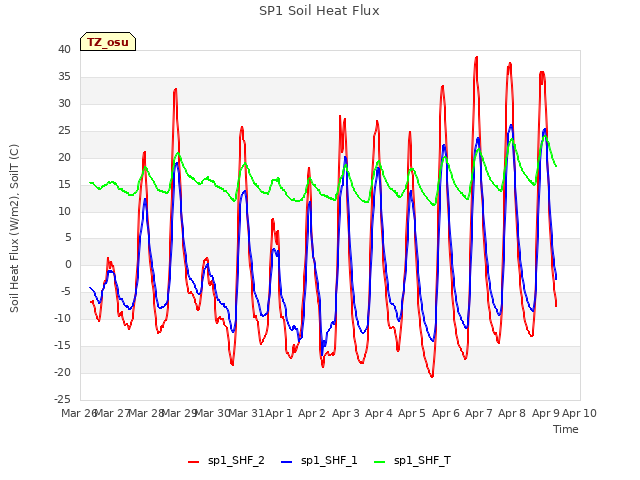Click the Apr 10 x-axis tick label
The image size is (640, 480).
[x=579, y=413]
